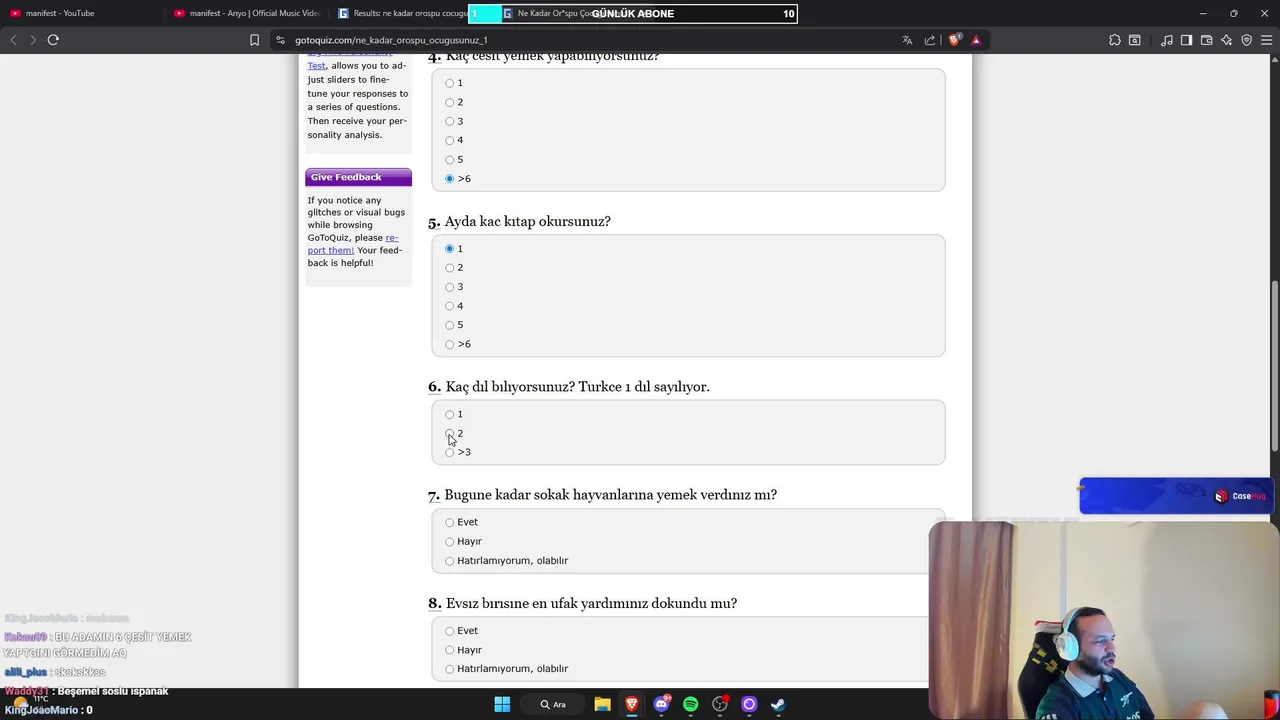
Task: Select 2 books per month option
Action: [450, 268]
